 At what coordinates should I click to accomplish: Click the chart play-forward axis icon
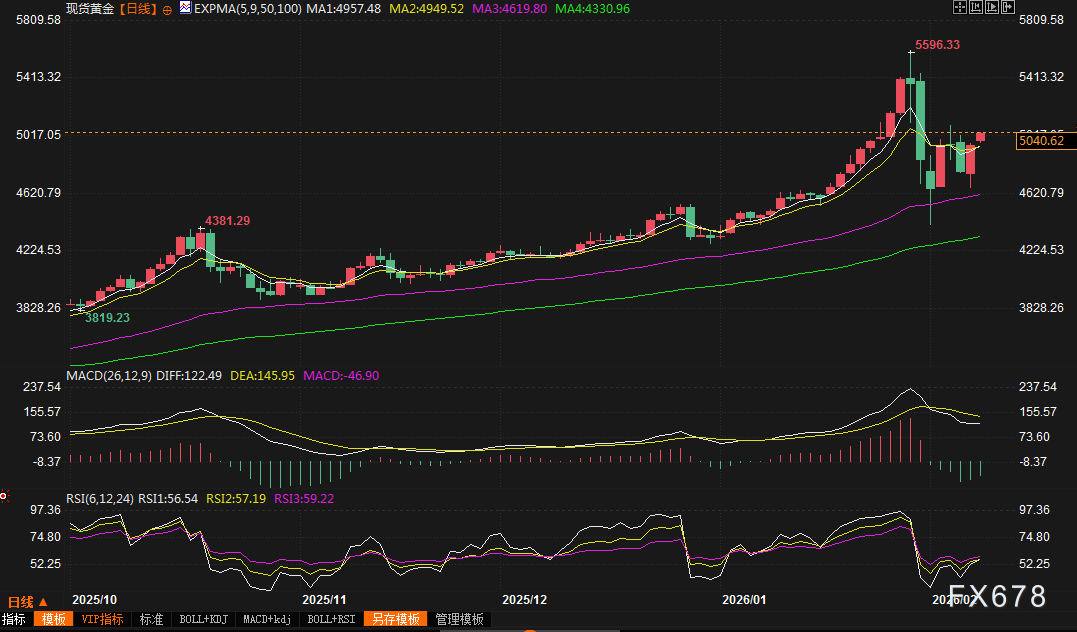[992, 7]
